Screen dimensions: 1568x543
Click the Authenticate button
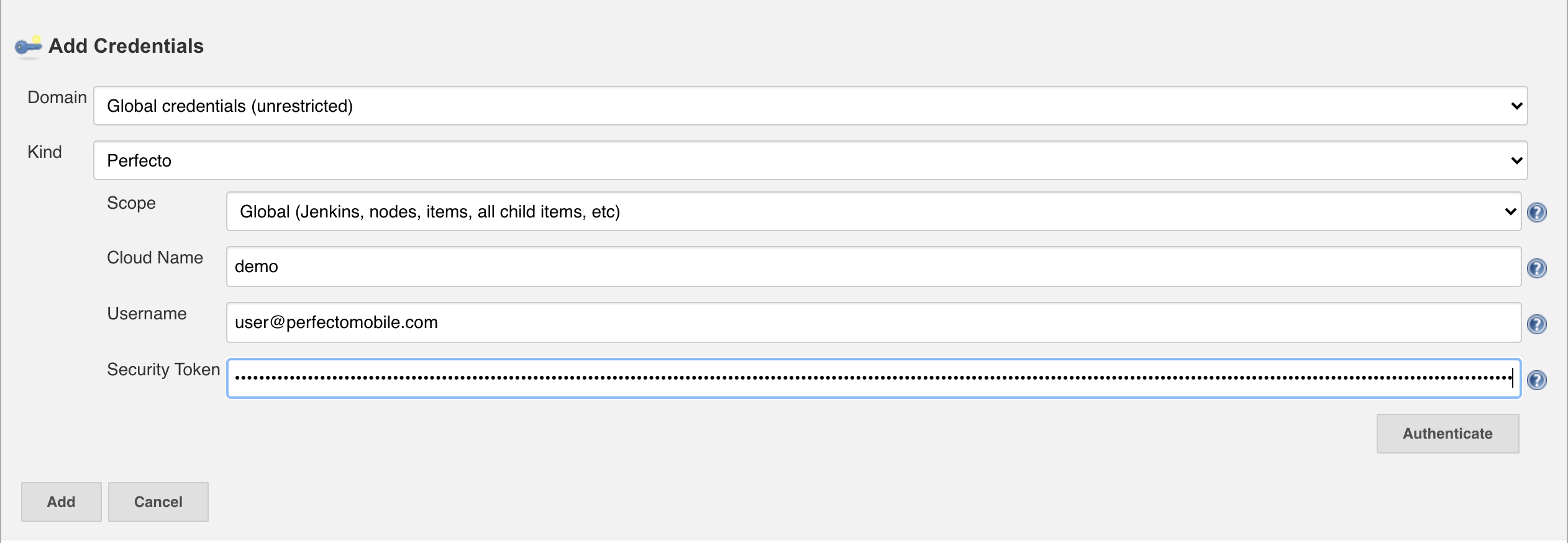click(1447, 434)
